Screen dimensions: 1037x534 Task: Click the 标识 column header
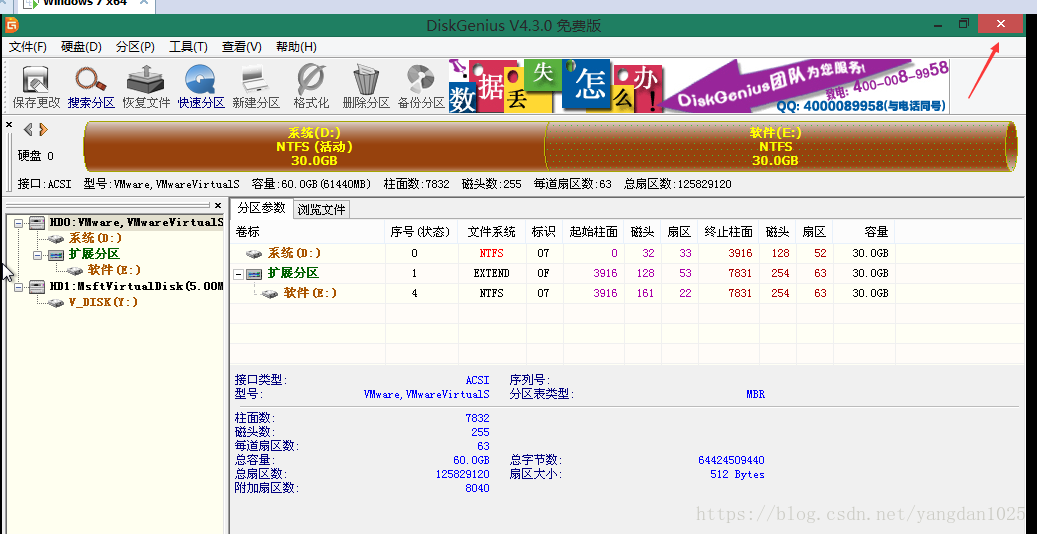click(544, 232)
